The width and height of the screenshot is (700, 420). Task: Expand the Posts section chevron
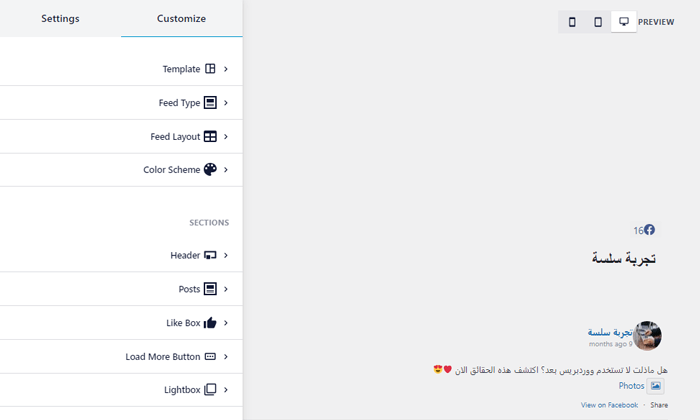(226, 289)
